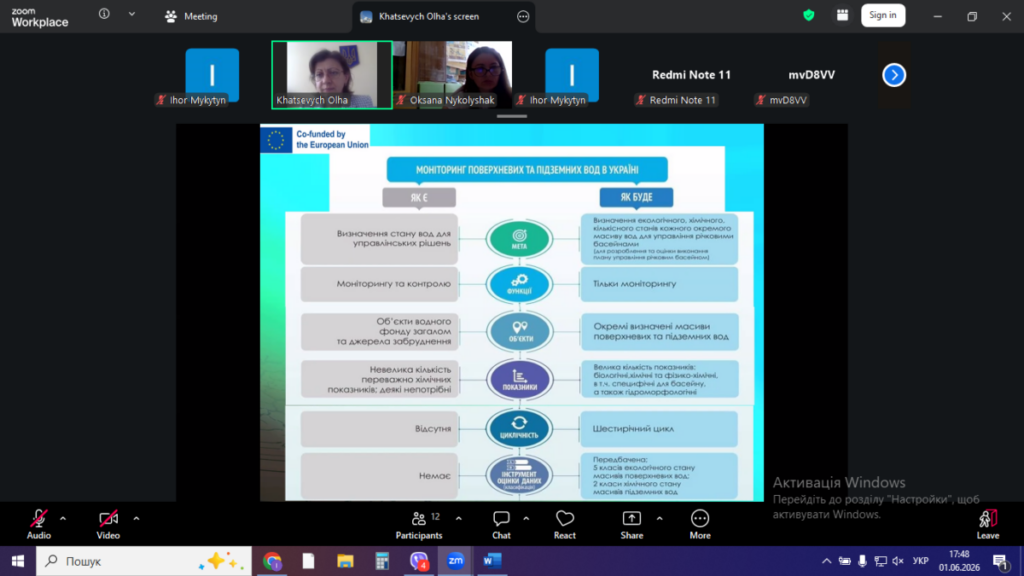Click the microphone tray icon

click(x=862, y=561)
